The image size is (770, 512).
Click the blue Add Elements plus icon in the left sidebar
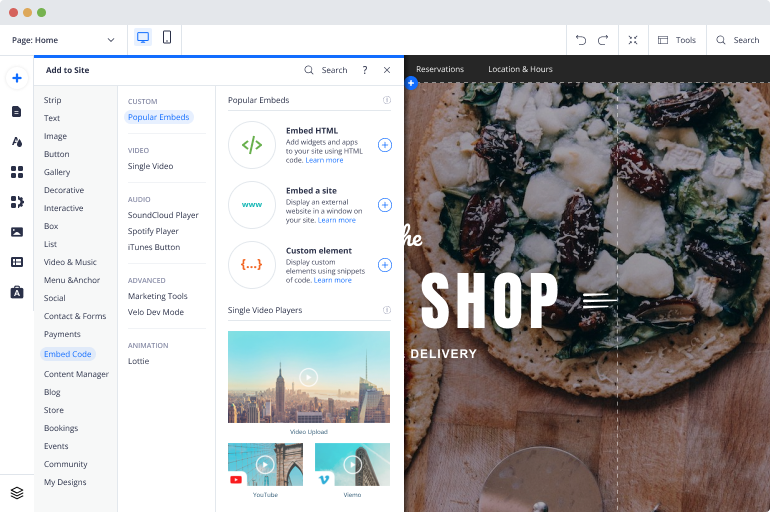(17, 78)
